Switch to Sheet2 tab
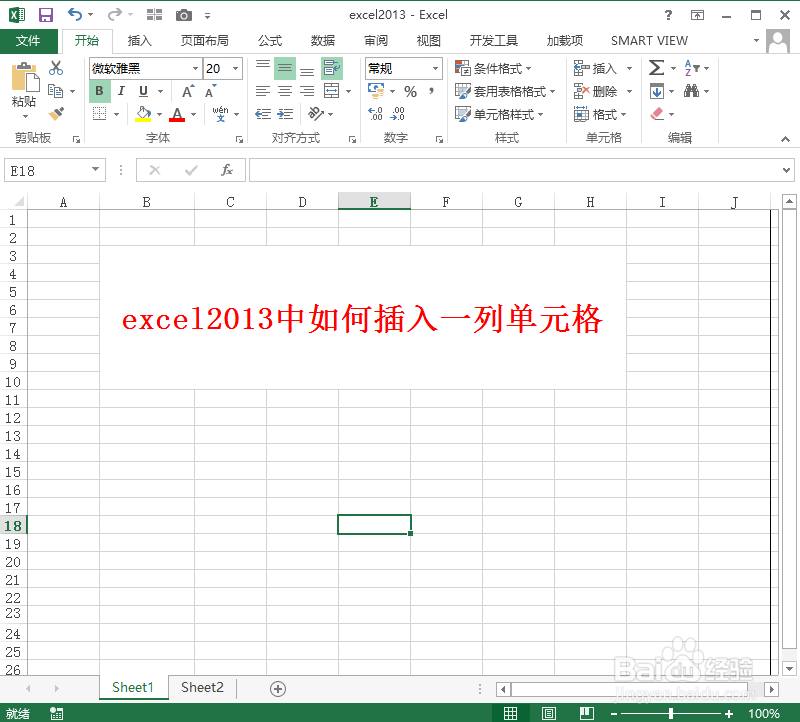This screenshot has height=722, width=800. (202, 688)
